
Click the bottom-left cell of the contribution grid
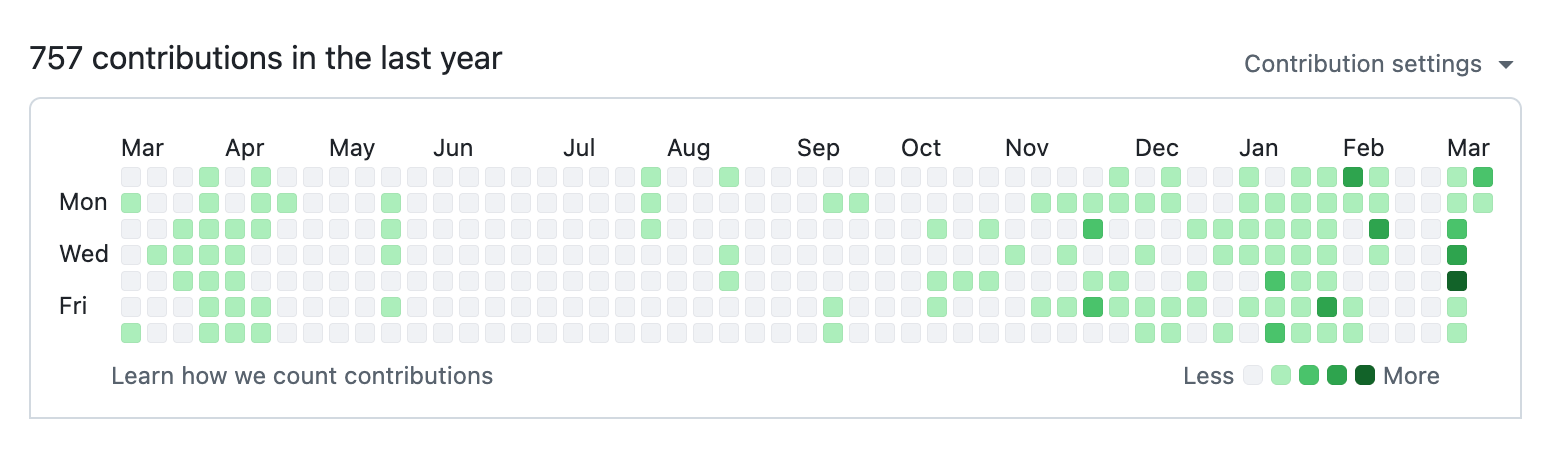(131, 333)
